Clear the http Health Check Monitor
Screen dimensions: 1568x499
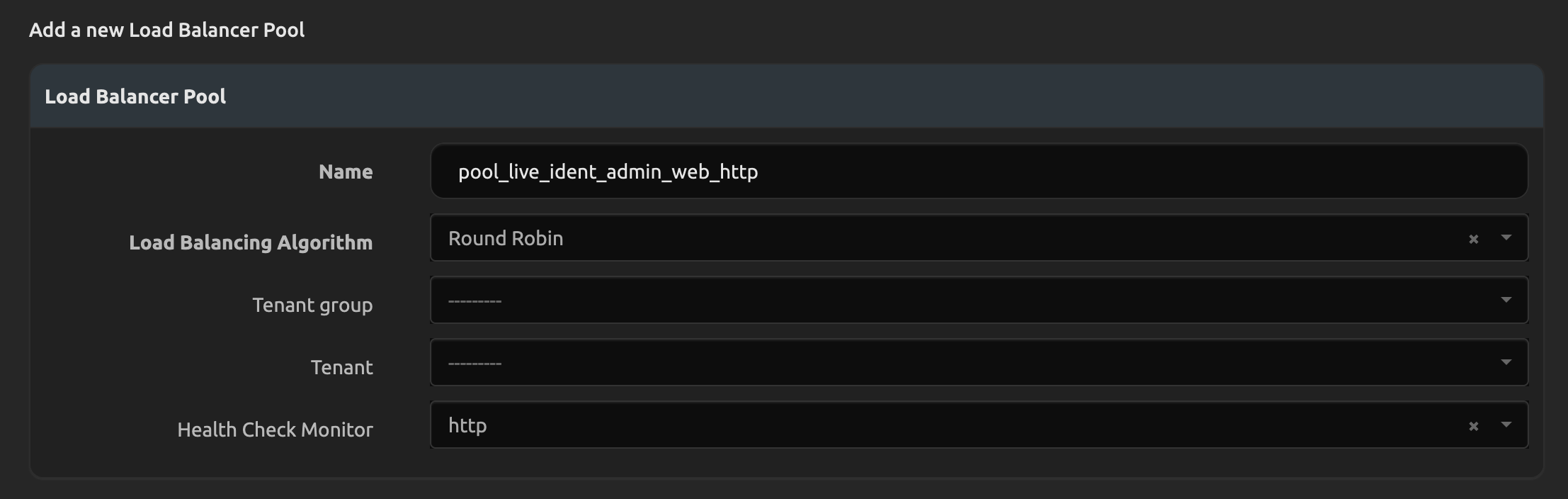pos(1473,427)
